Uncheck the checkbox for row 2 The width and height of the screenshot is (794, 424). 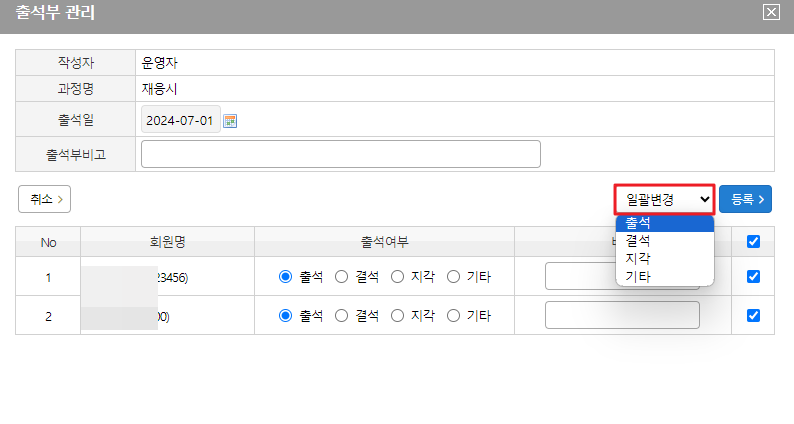point(754,316)
